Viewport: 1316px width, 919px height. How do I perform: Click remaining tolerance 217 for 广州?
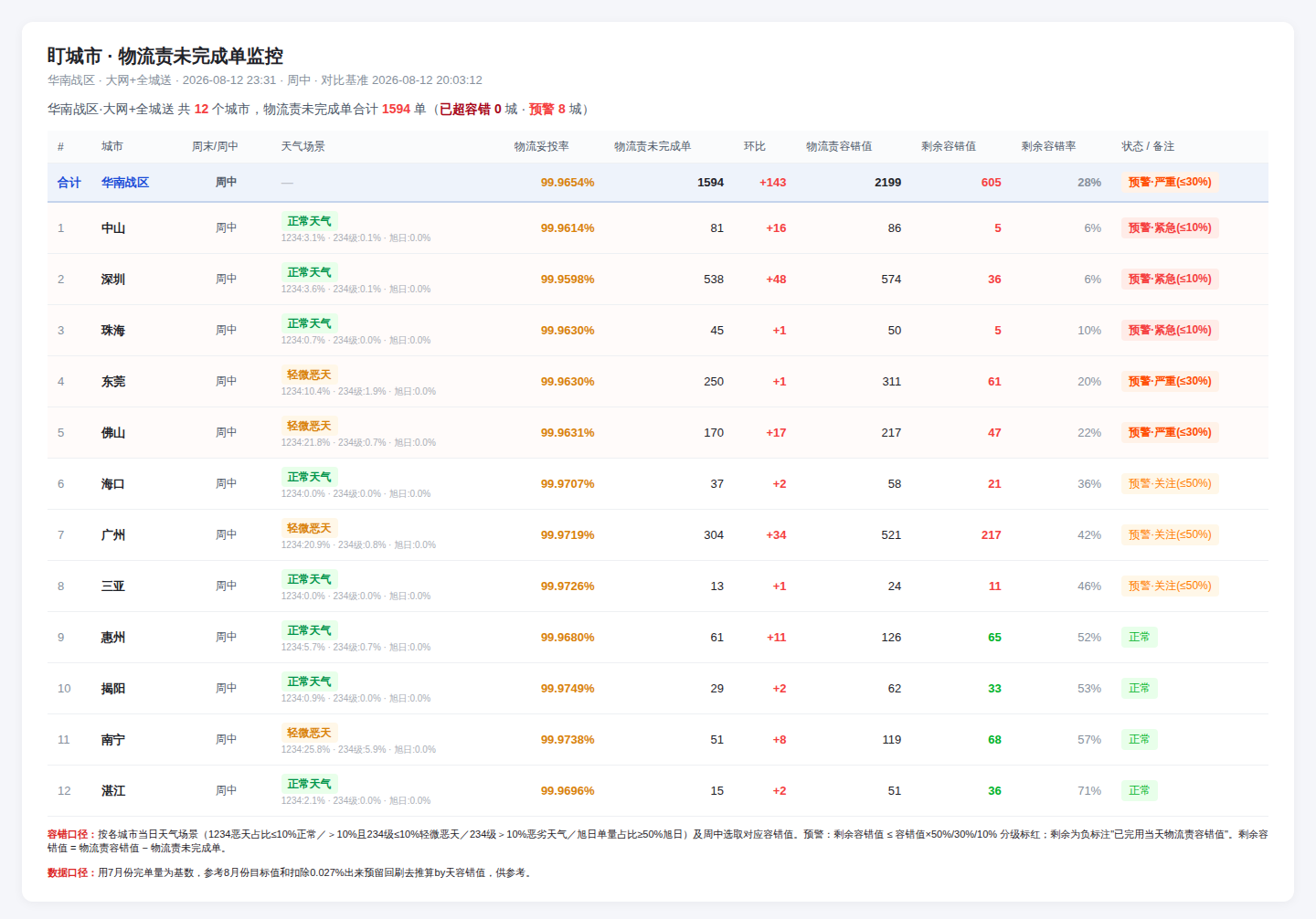[992, 535]
